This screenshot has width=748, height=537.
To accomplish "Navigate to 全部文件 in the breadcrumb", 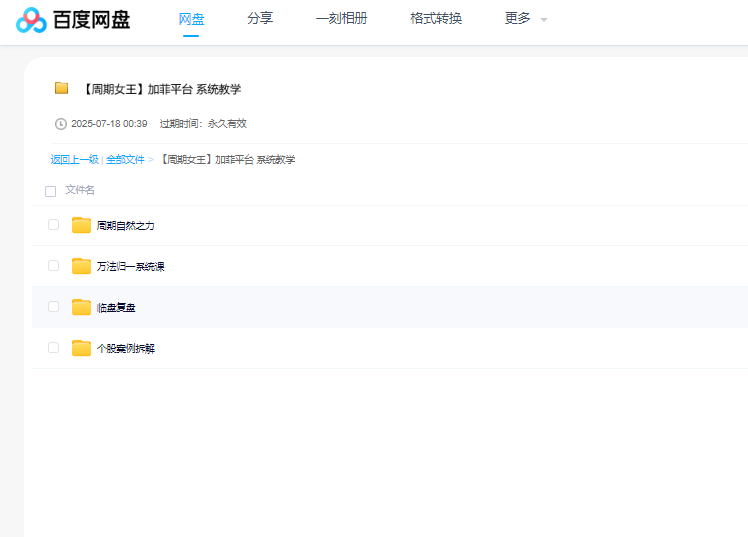I will coord(125,160).
